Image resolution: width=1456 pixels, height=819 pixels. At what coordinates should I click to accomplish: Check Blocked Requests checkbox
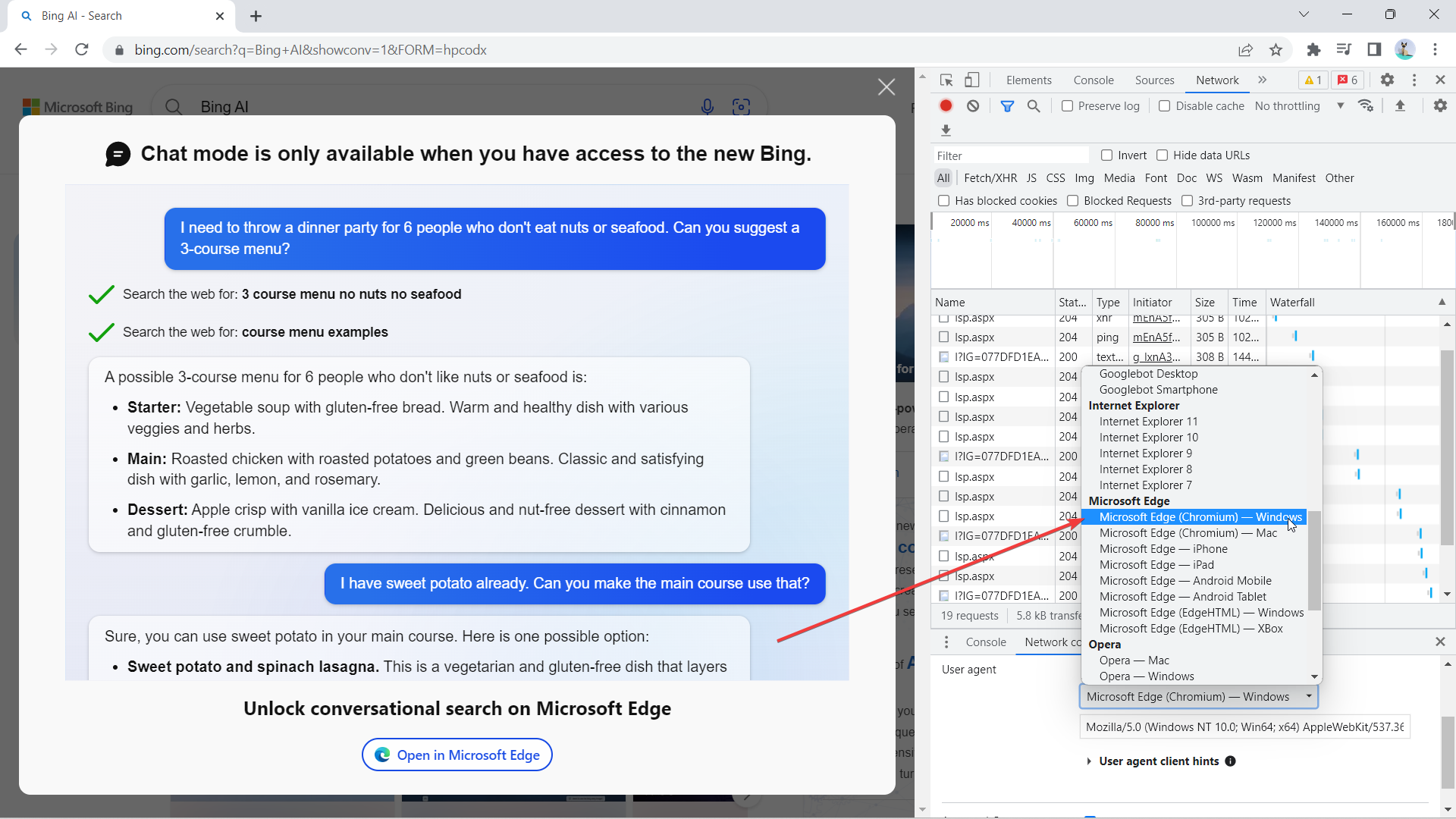coord(1073,201)
